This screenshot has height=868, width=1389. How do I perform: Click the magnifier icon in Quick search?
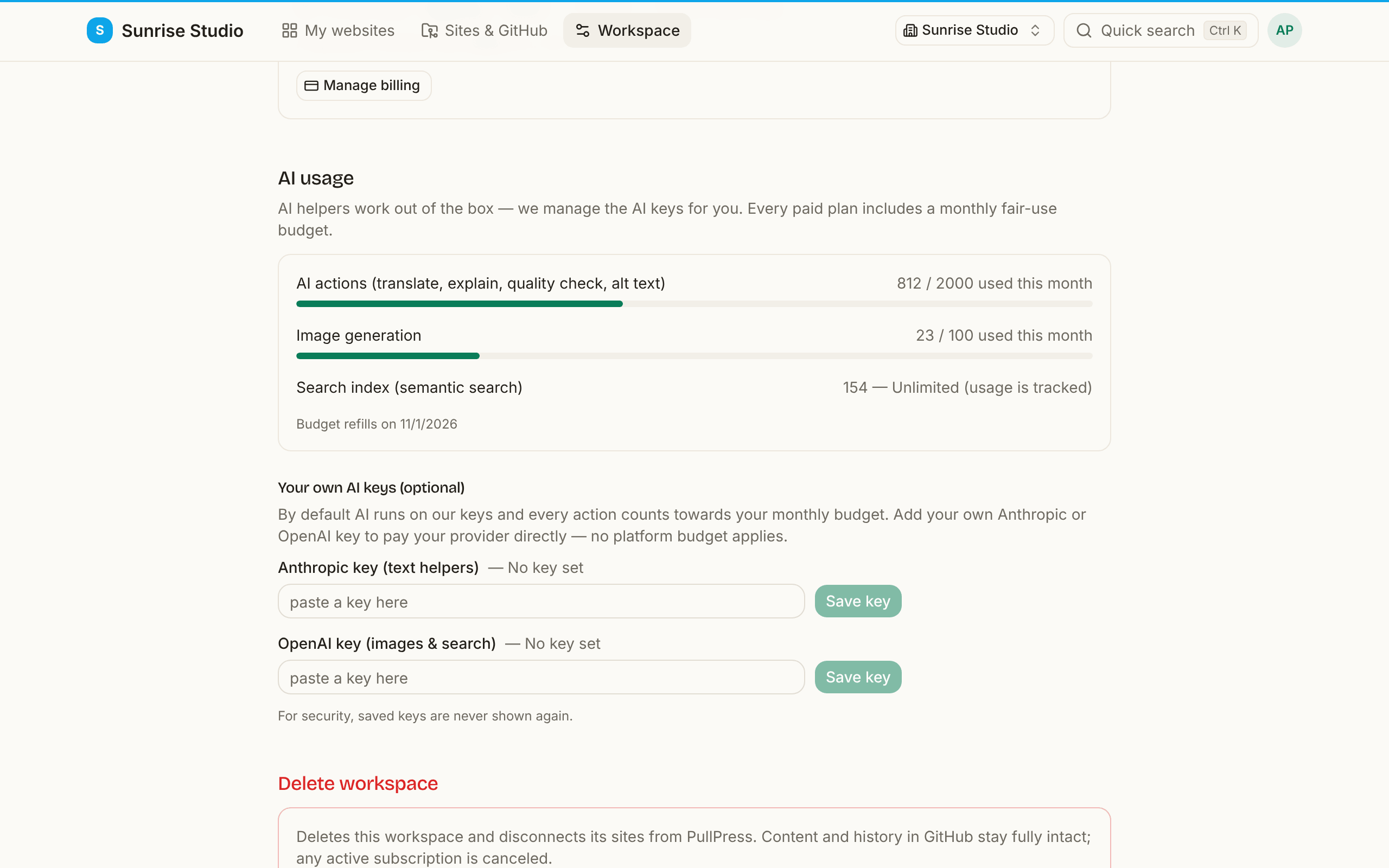[1084, 30]
